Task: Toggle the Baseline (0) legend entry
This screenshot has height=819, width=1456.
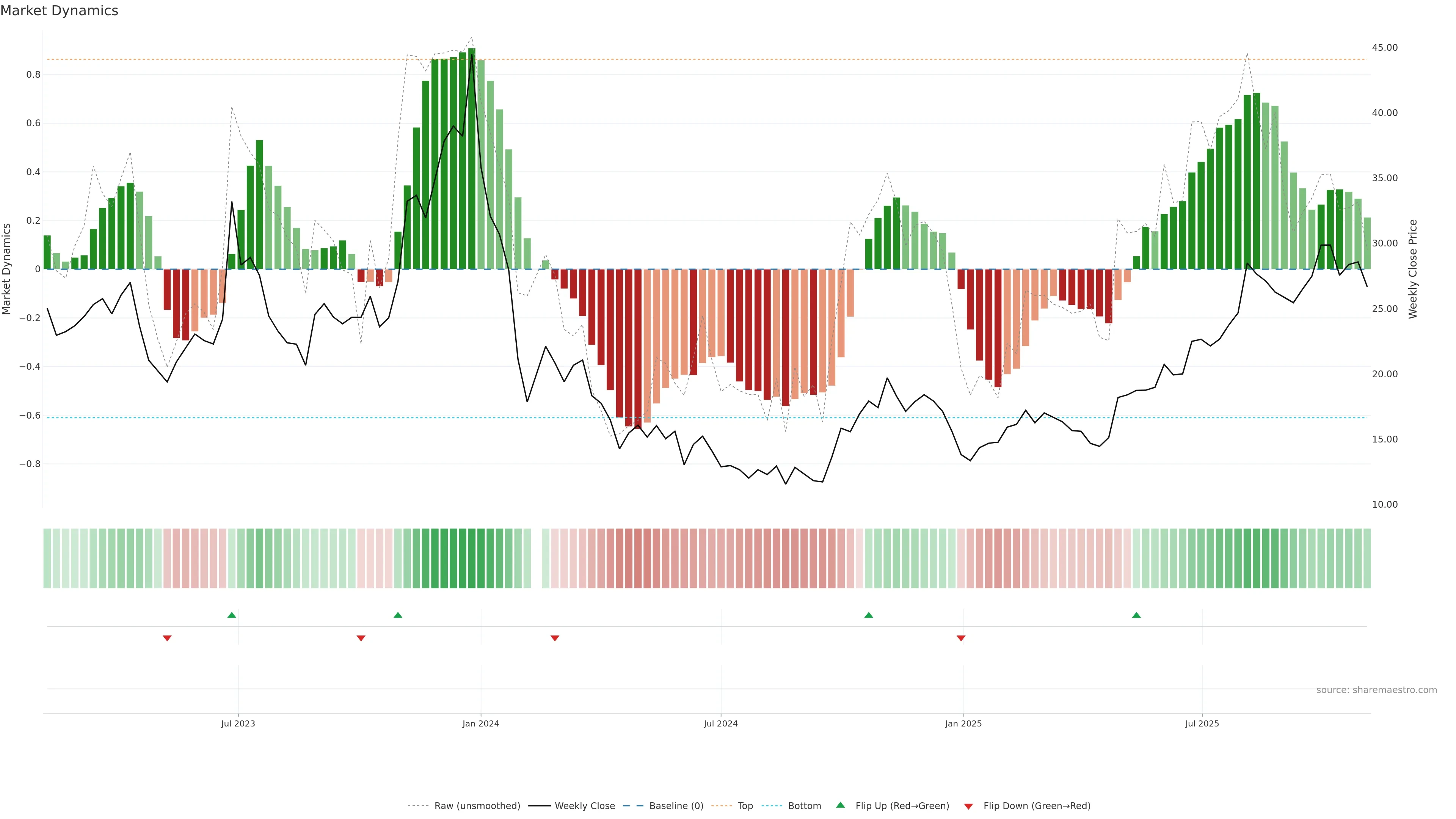Action: [676, 806]
